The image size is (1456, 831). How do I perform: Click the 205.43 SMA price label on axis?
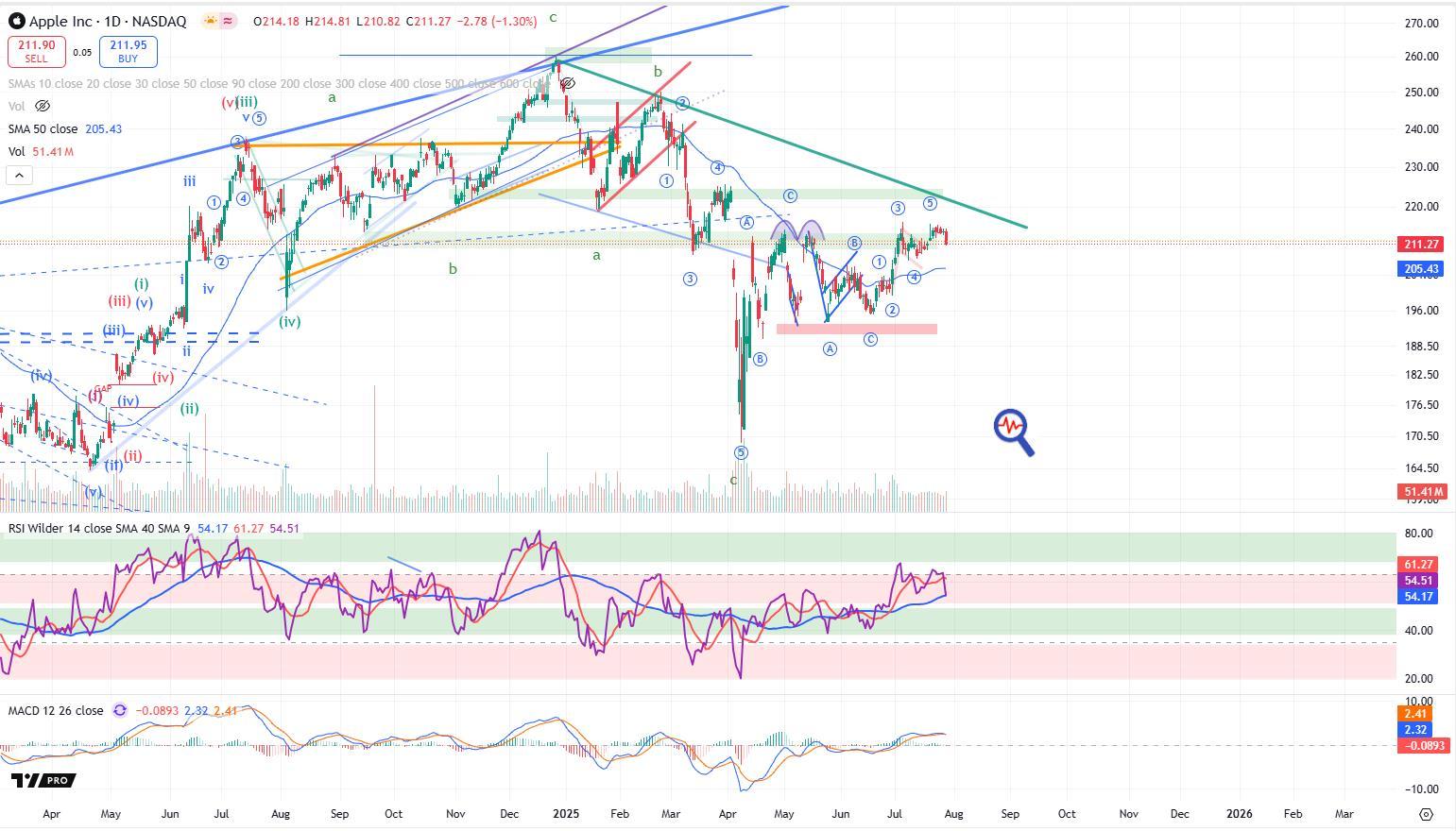click(1420, 269)
